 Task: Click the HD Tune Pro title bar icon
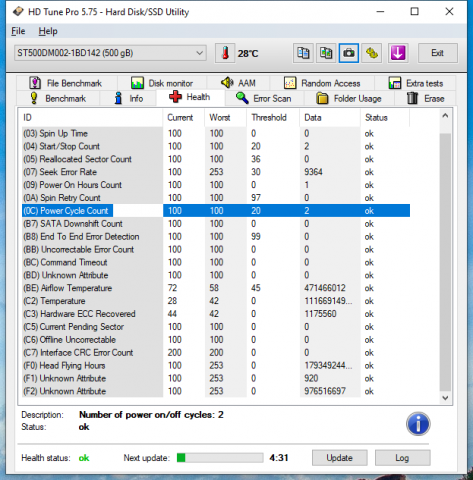click(x=18, y=12)
